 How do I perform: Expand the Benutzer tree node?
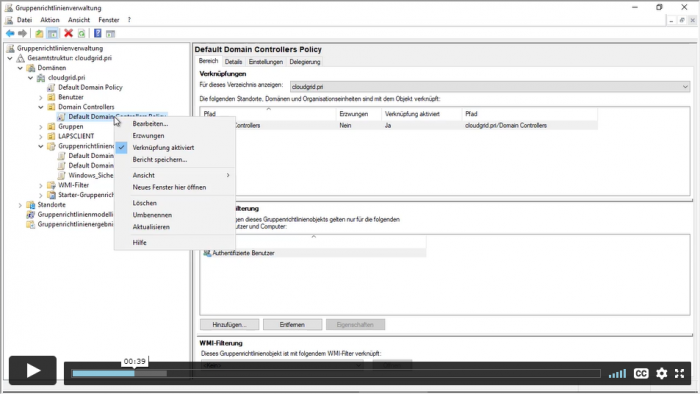41,97
